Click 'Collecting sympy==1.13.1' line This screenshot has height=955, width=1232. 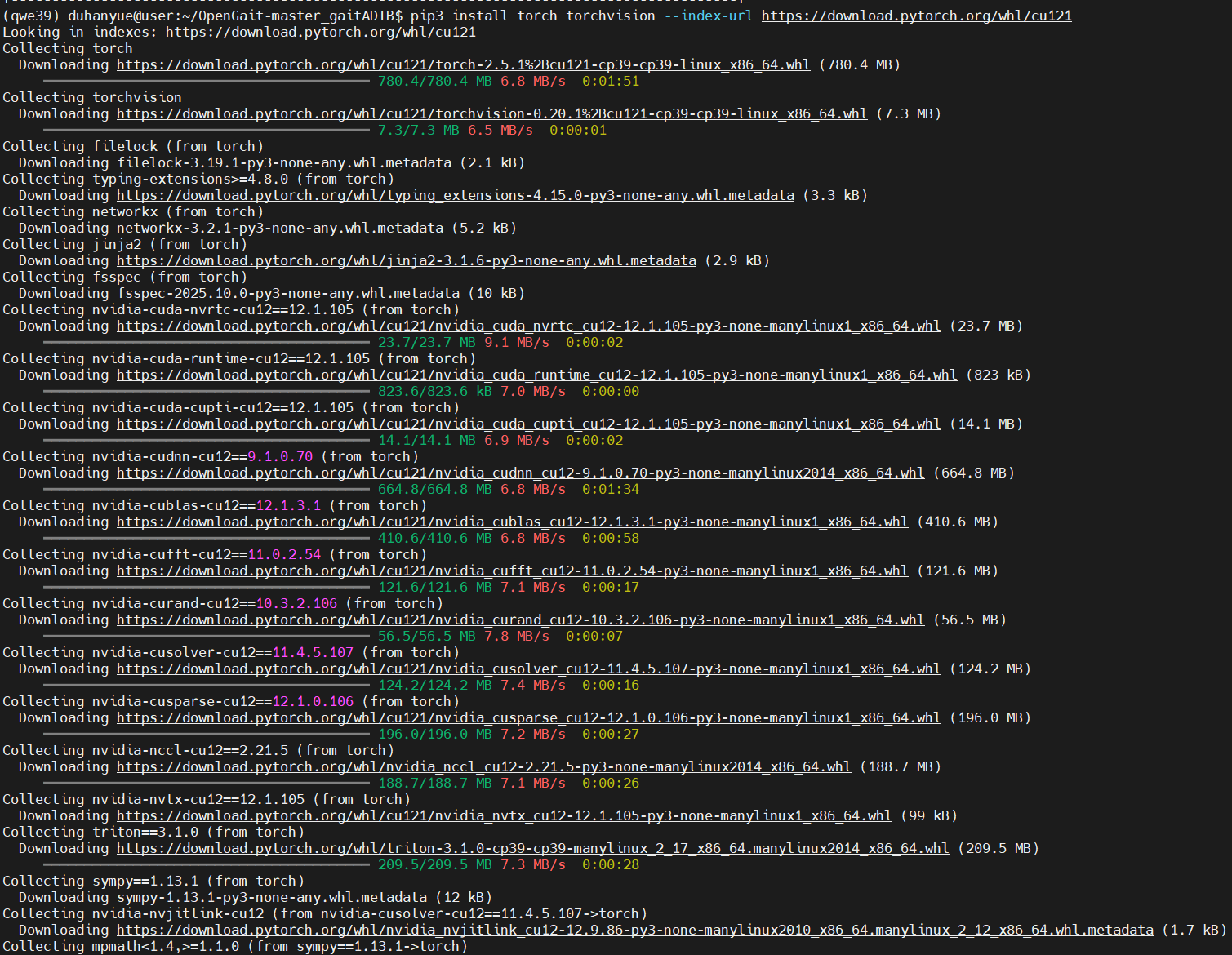tap(153, 881)
